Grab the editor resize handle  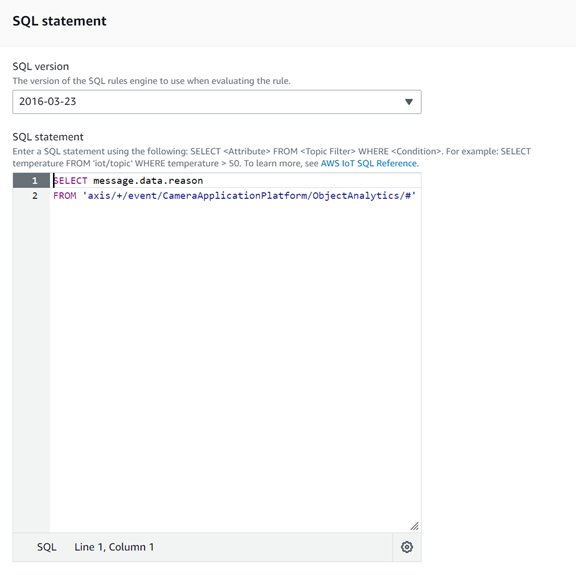[415, 526]
